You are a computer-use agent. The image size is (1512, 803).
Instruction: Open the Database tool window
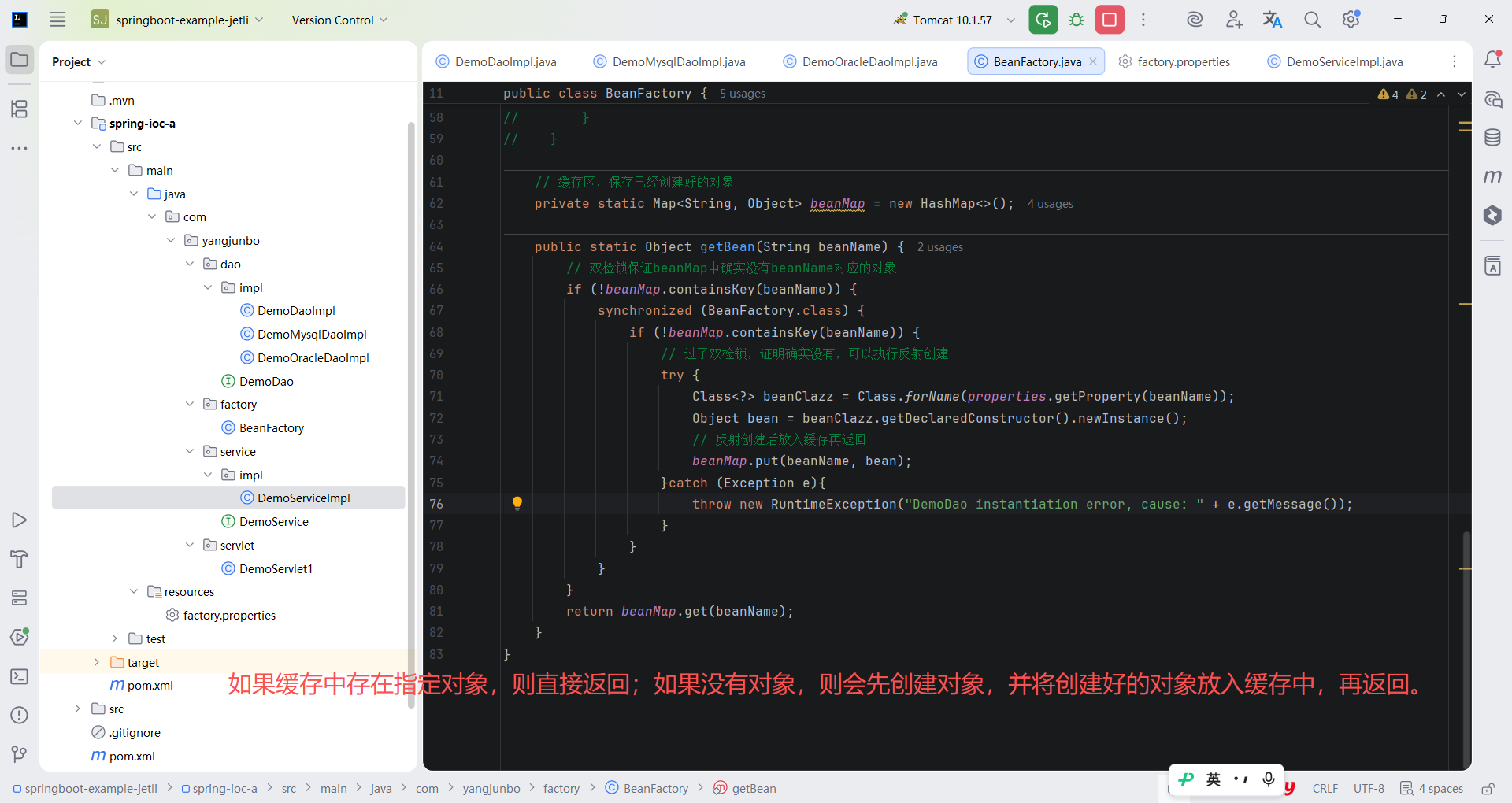(x=1492, y=138)
